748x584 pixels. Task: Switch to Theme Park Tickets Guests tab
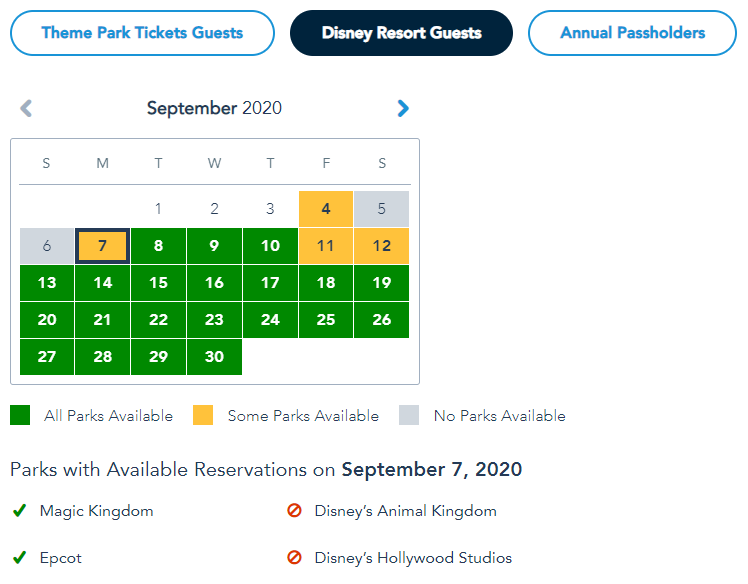[x=142, y=33]
